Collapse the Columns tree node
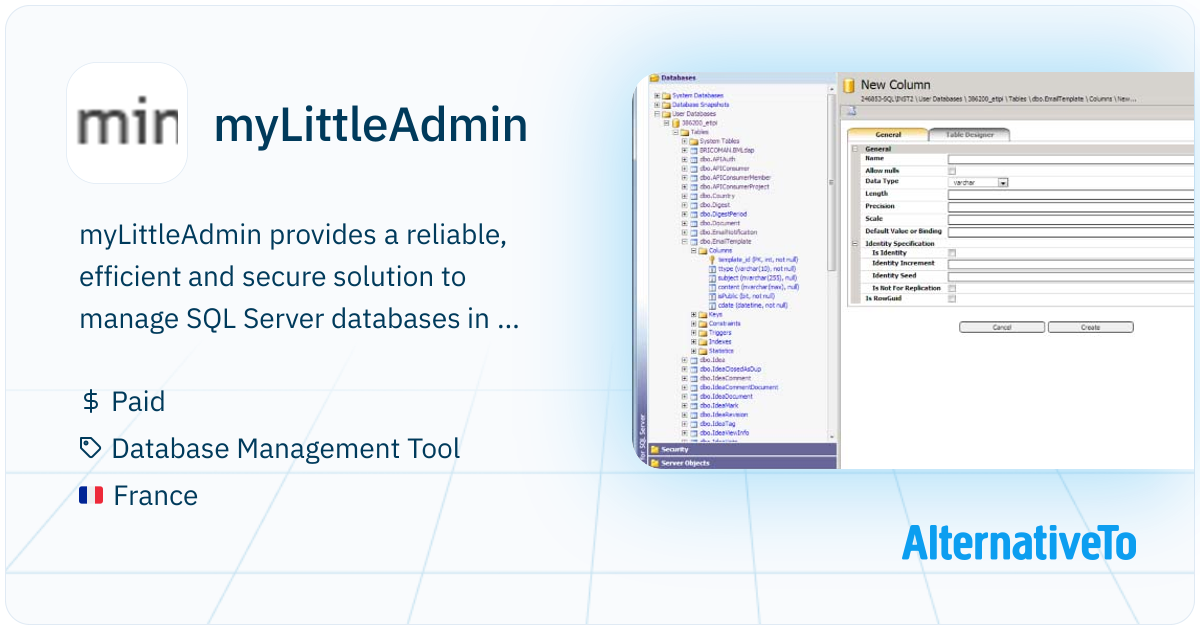1200x630 pixels. 693,250
